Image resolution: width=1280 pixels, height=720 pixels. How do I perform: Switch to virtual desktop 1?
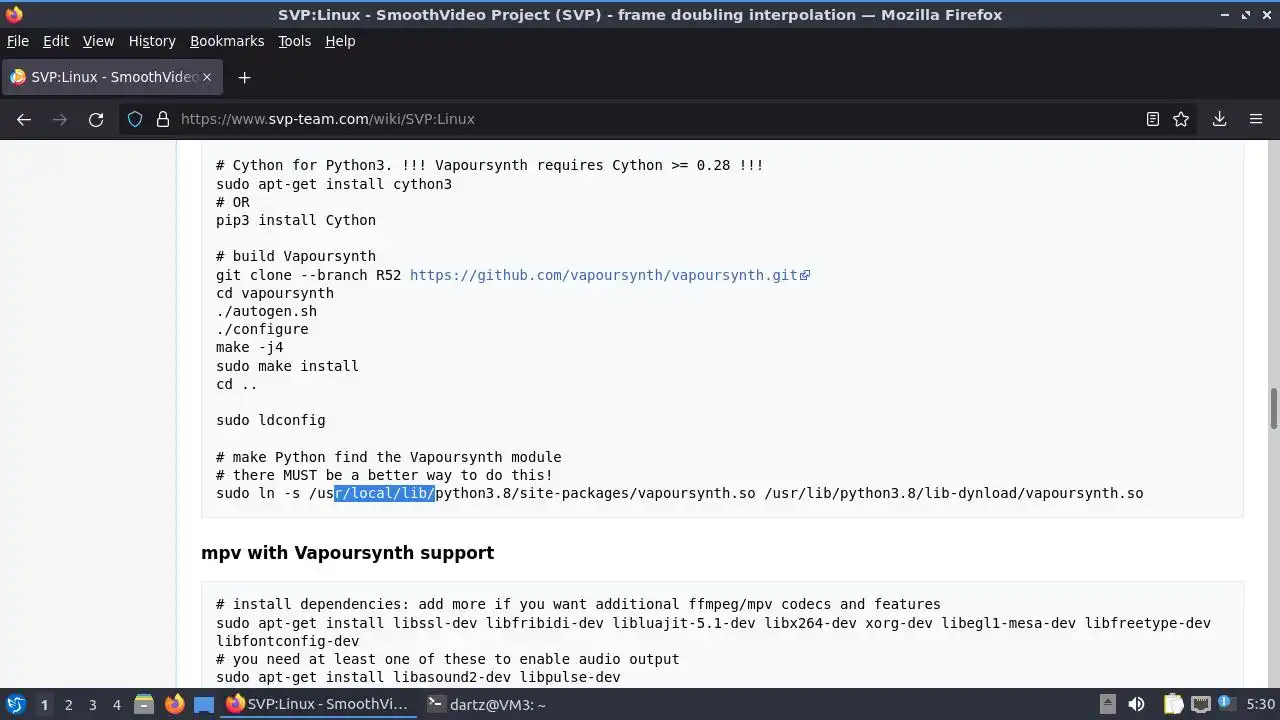click(x=44, y=705)
